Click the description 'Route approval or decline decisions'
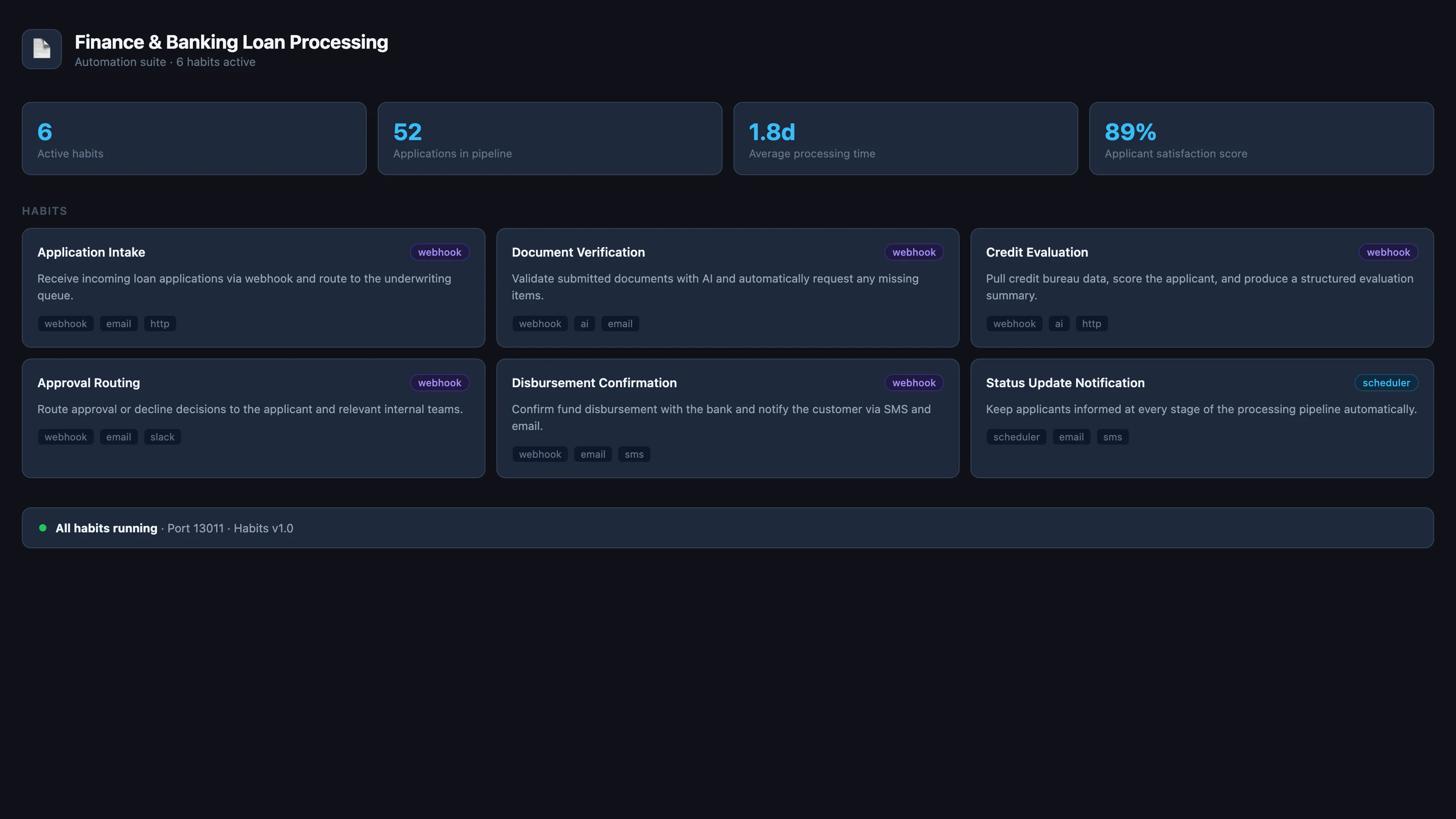The image size is (1456, 819). click(250, 409)
